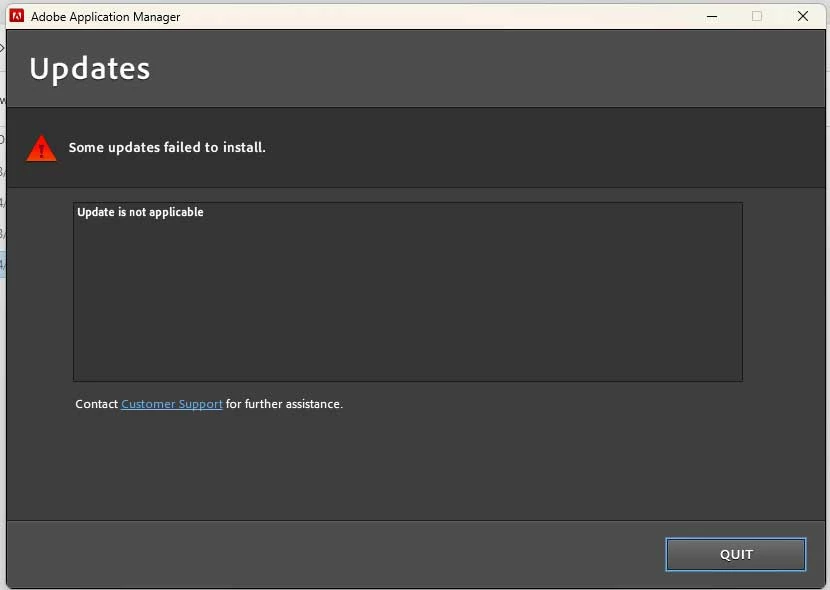Open the Customer Support link
Screen dimensions: 830x590
pyautogui.click(x=172, y=404)
